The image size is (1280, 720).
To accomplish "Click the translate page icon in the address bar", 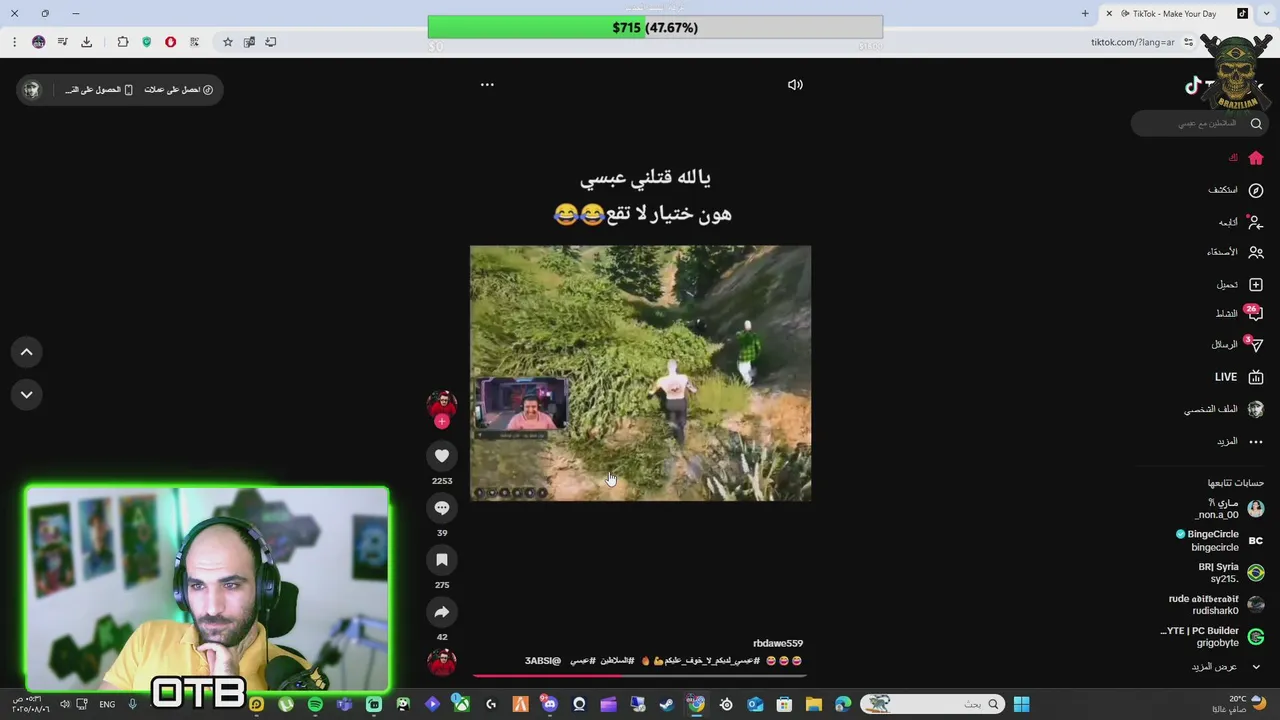I will (249, 42).
